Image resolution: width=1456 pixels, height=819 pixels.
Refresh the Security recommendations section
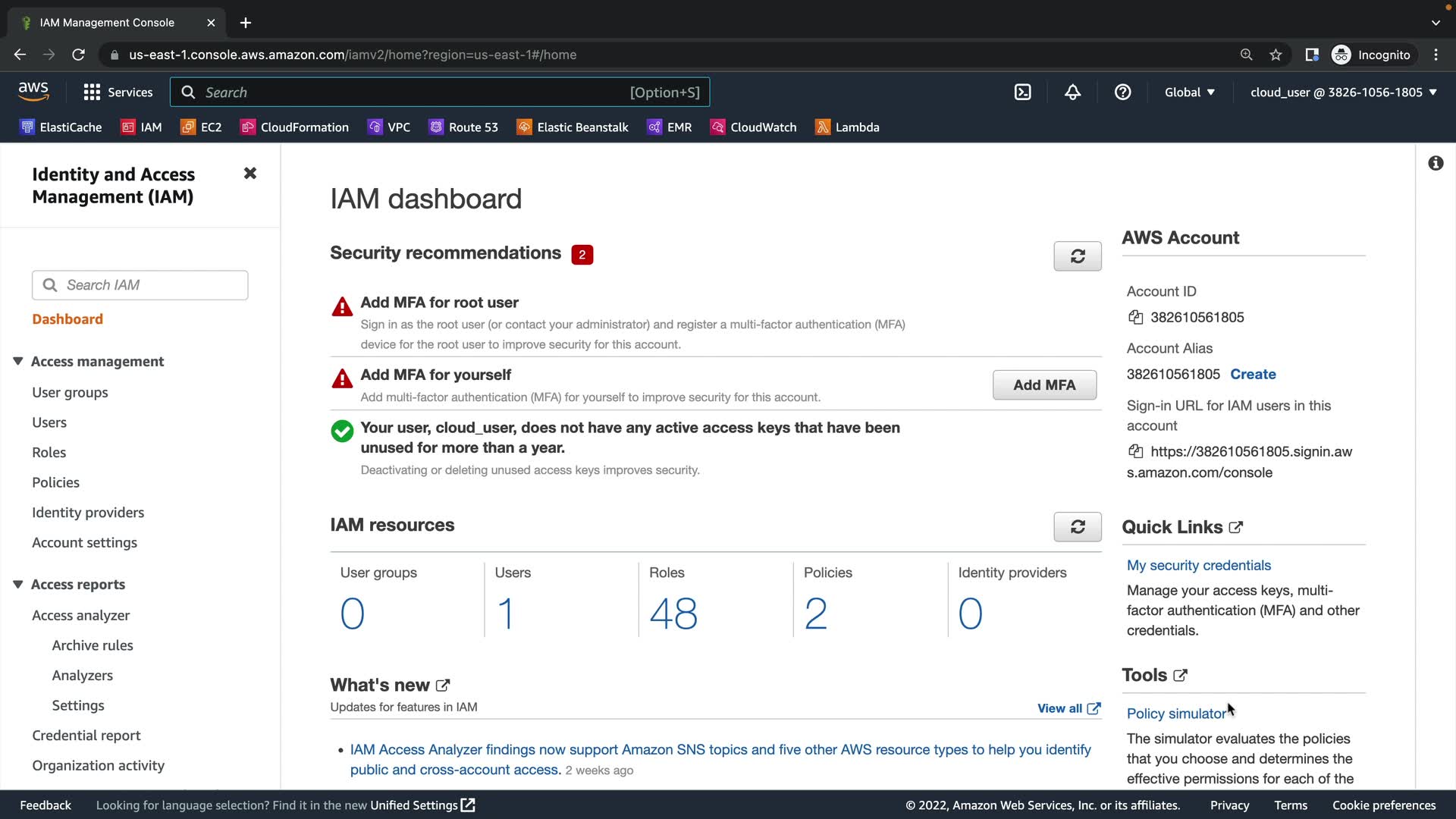(x=1077, y=256)
